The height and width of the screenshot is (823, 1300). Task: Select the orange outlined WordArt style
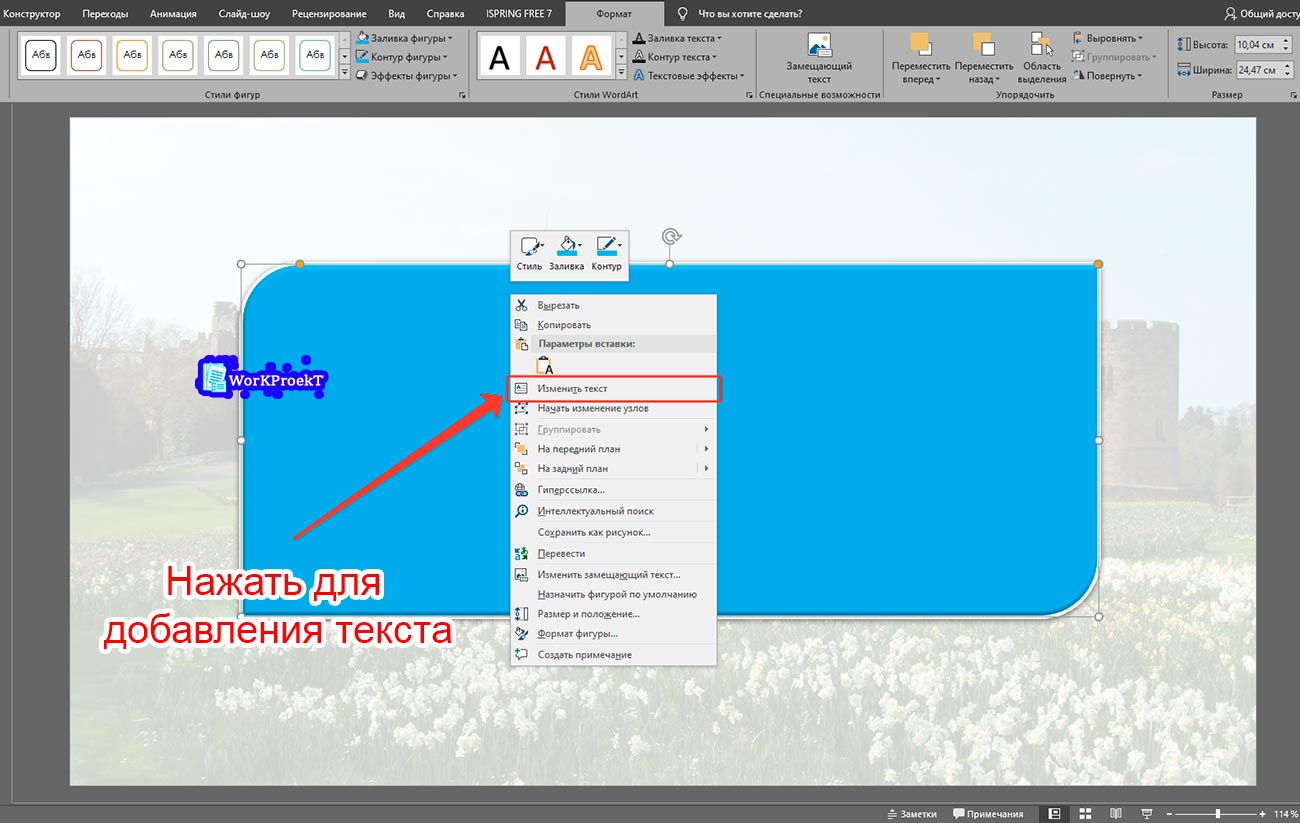592,57
